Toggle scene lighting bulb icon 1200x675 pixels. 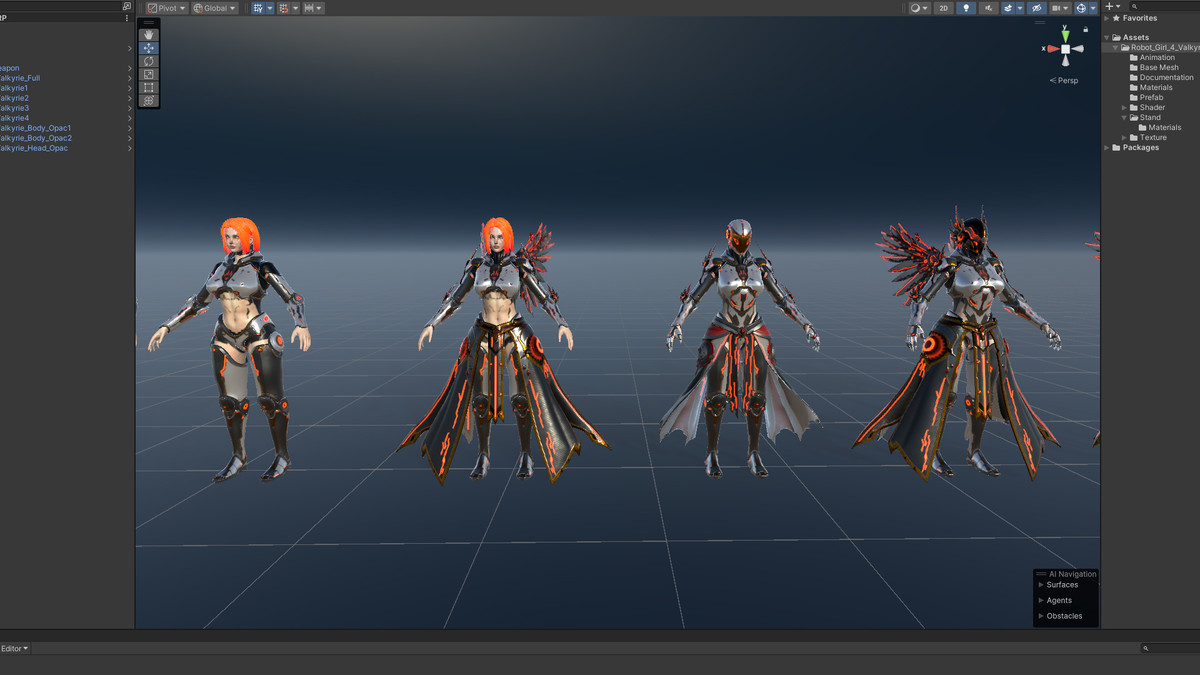click(966, 8)
